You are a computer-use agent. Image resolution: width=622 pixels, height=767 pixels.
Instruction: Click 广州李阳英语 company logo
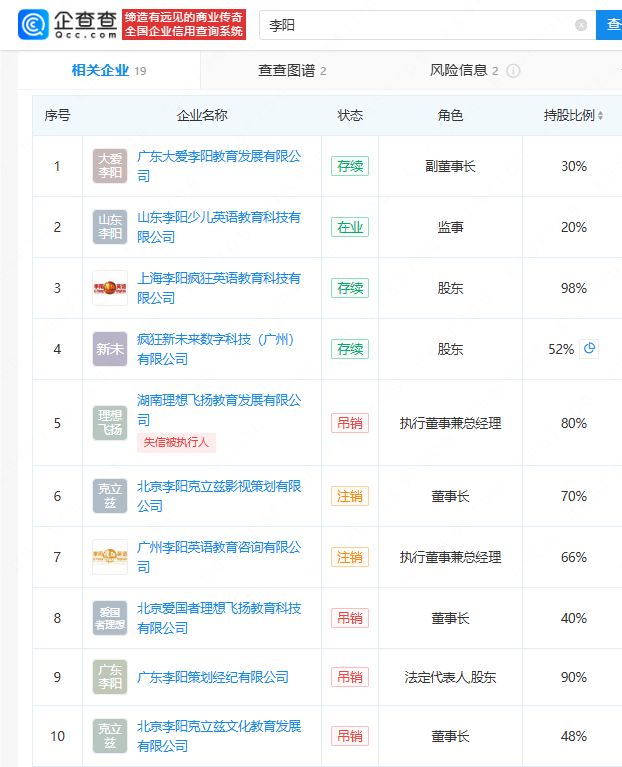click(110, 557)
